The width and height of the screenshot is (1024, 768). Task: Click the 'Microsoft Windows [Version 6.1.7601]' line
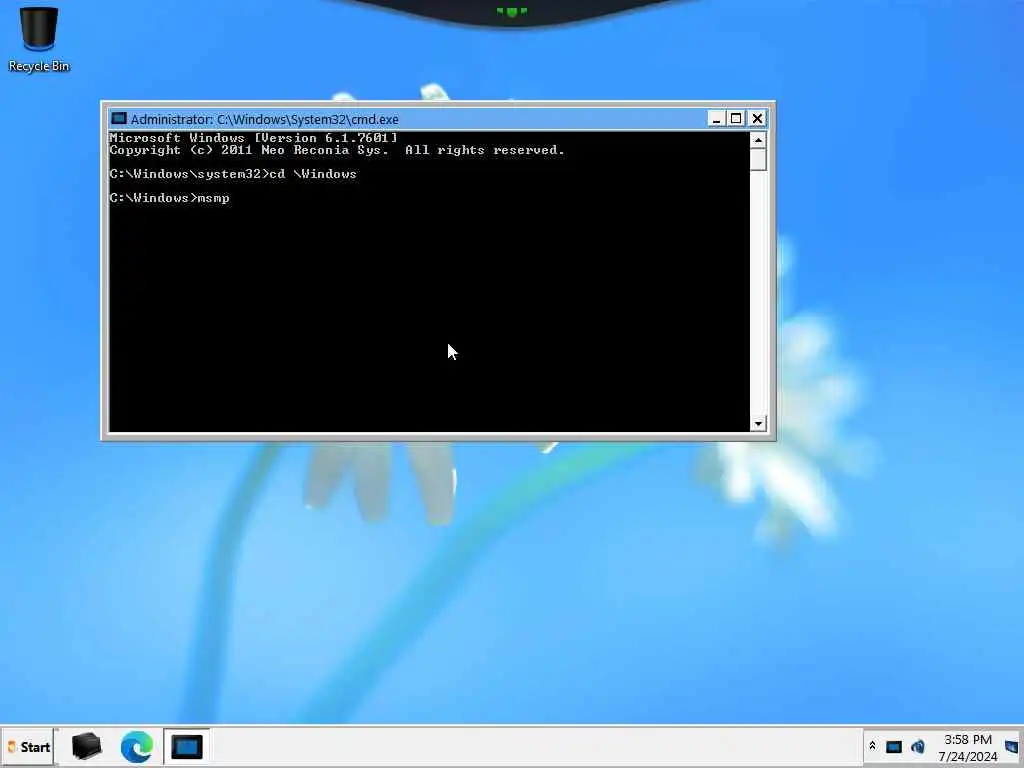coord(253,138)
